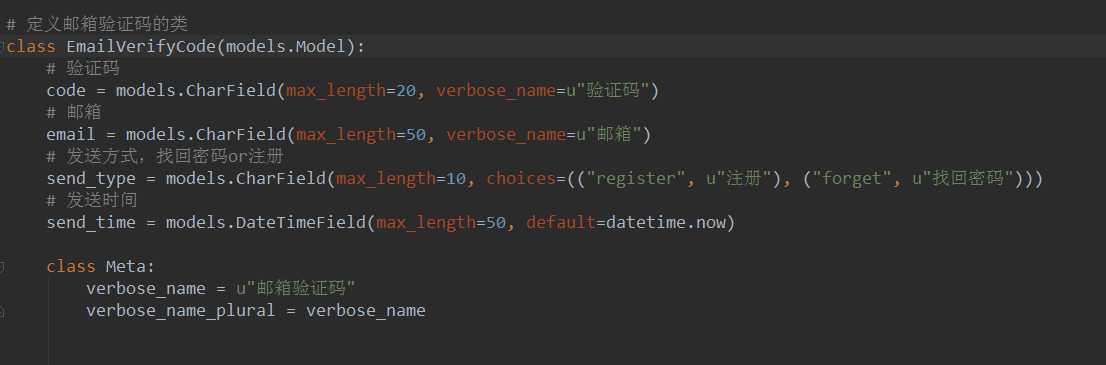The height and width of the screenshot is (365, 1106).
Task: Click verbose_name value assigned to verbose_name_plural
Action: 365,311
